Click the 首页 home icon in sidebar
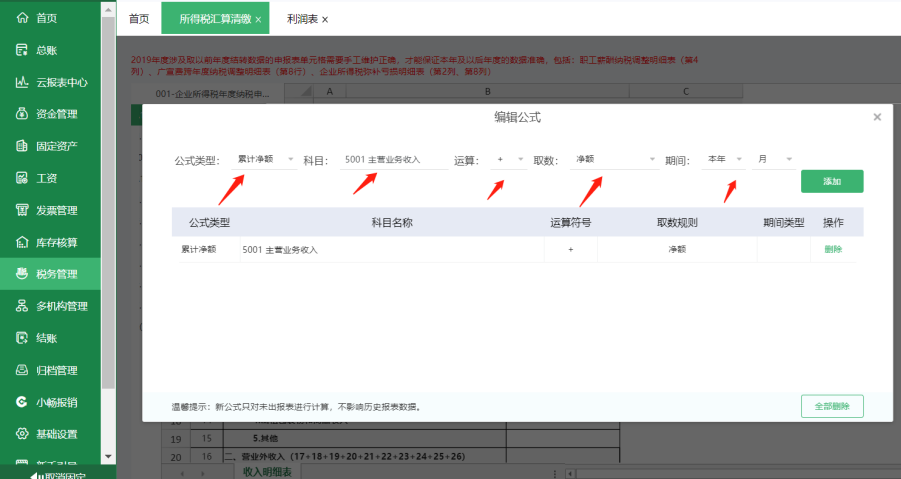Viewport: 901px width, 479px height. click(x=21, y=18)
